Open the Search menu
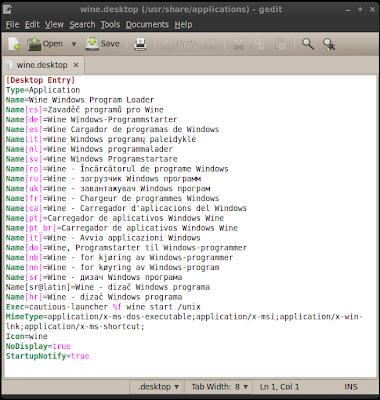Image resolution: width=380 pixels, height=400 pixels. (x=82, y=25)
